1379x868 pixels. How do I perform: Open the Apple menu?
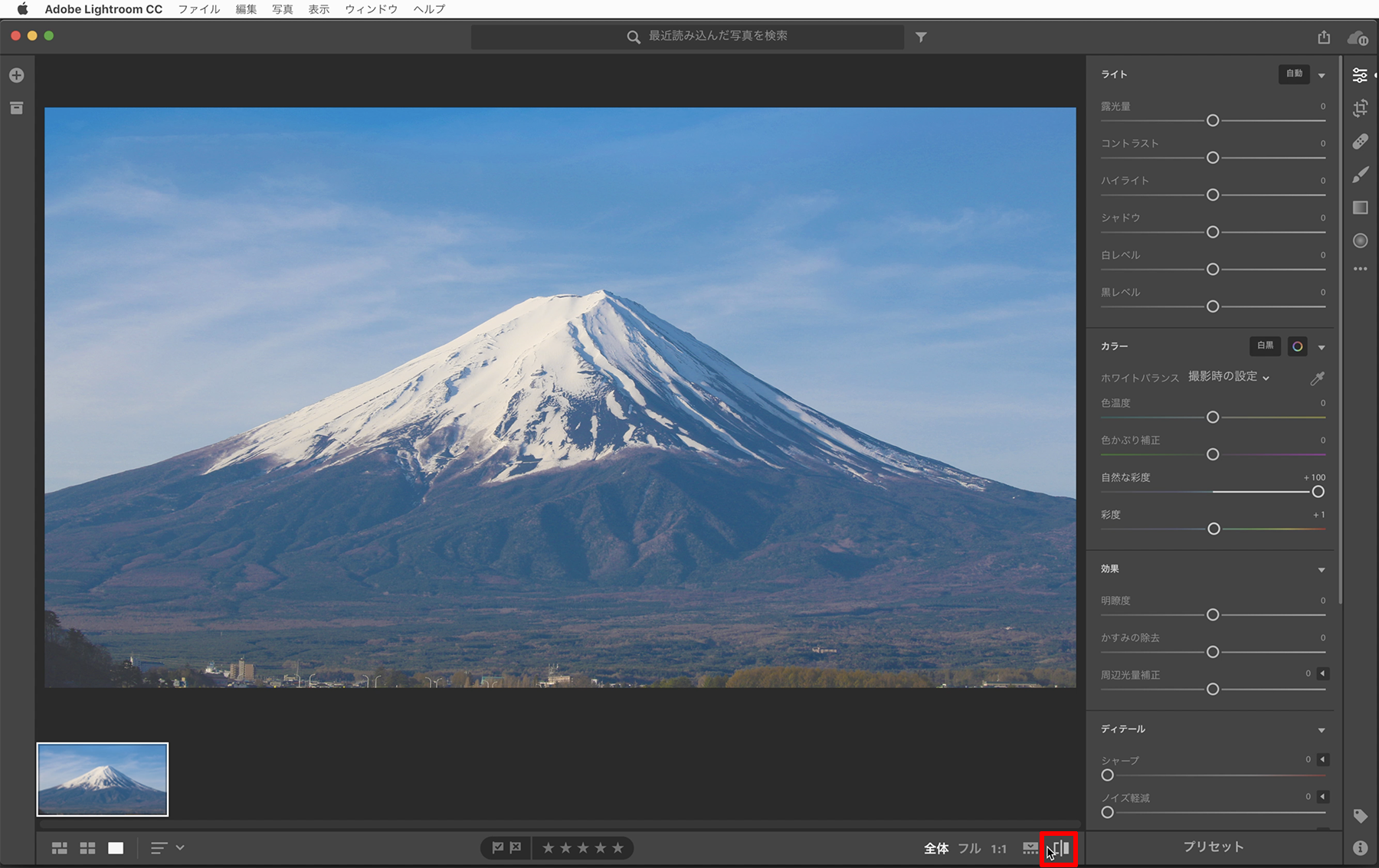point(23,9)
